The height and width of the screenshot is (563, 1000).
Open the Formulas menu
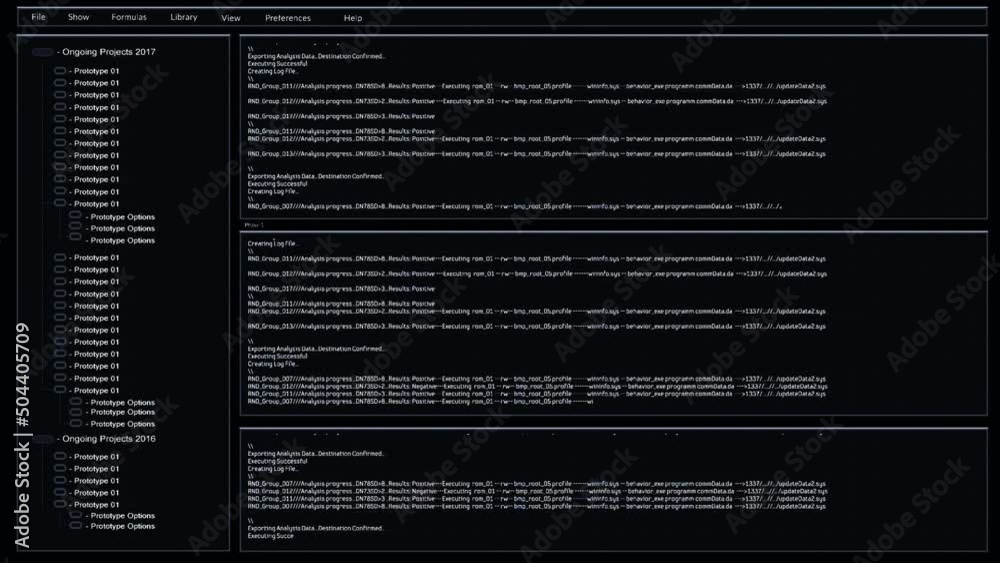pos(129,17)
